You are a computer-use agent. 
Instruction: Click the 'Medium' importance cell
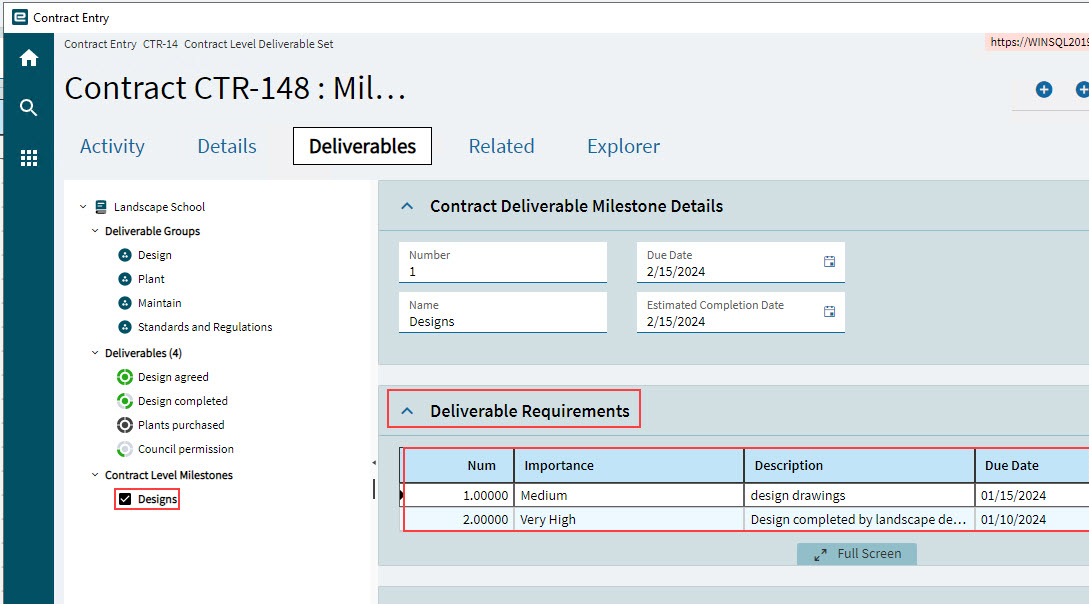[x=629, y=496]
